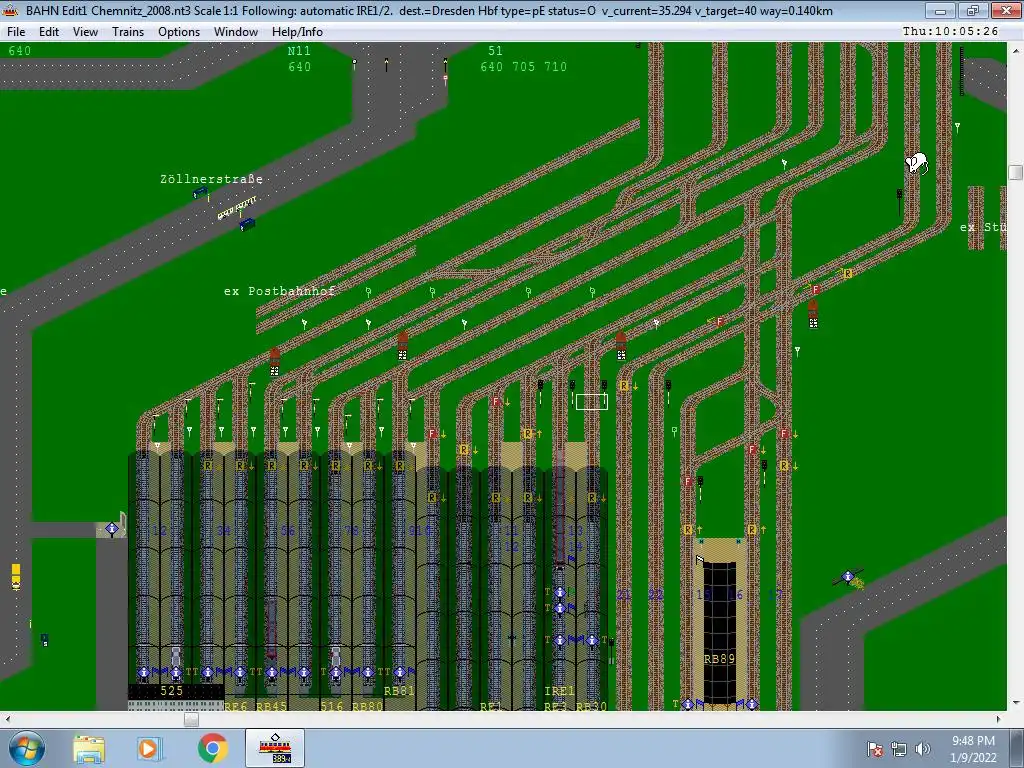This screenshot has width=1024, height=768.
Task: Click the 525 display board
Action: pos(175,691)
